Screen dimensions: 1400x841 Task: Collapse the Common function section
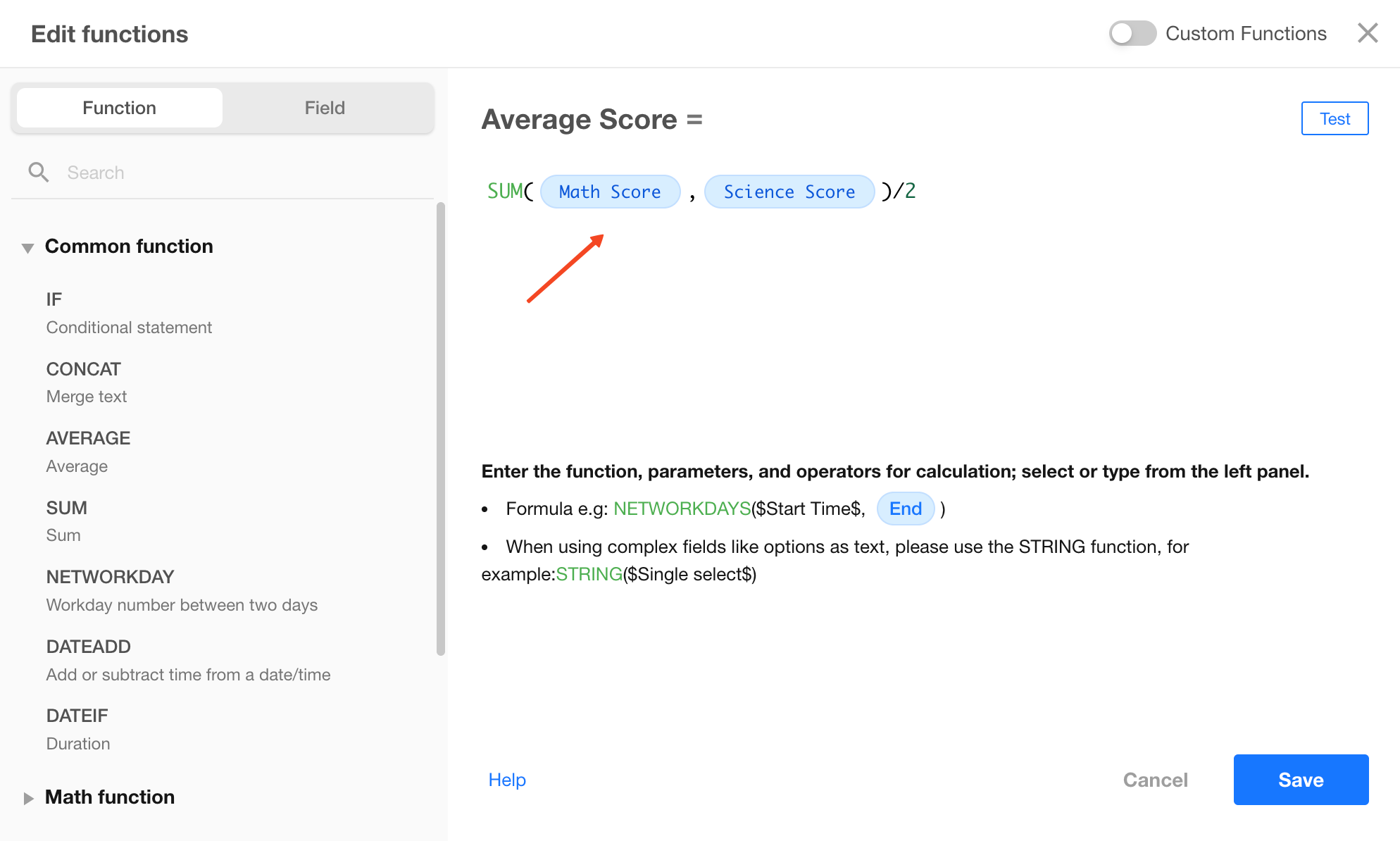[27, 247]
